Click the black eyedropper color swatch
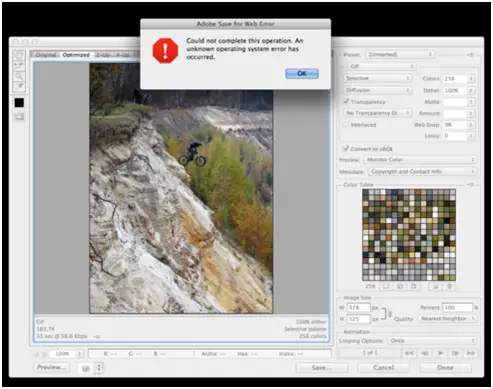Image resolution: width=493 pixels, height=389 pixels. (x=19, y=103)
